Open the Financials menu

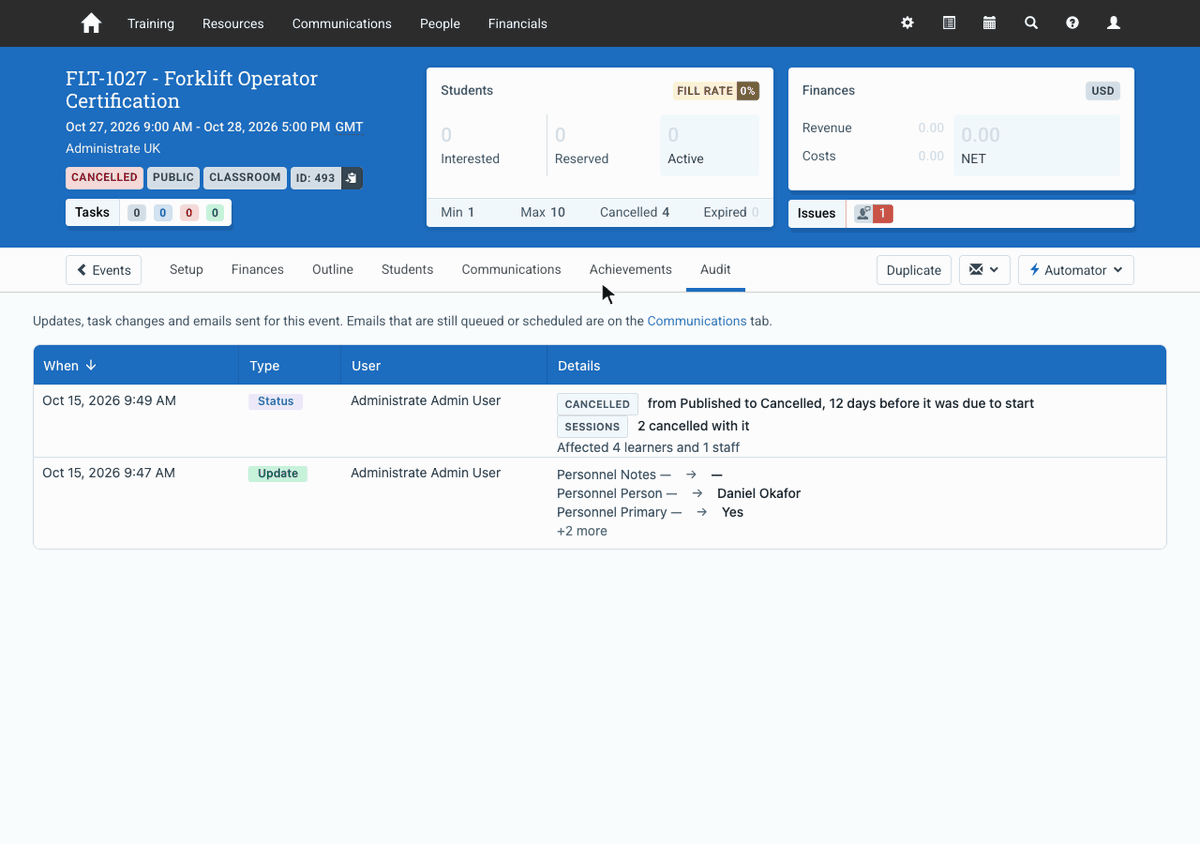coord(518,23)
